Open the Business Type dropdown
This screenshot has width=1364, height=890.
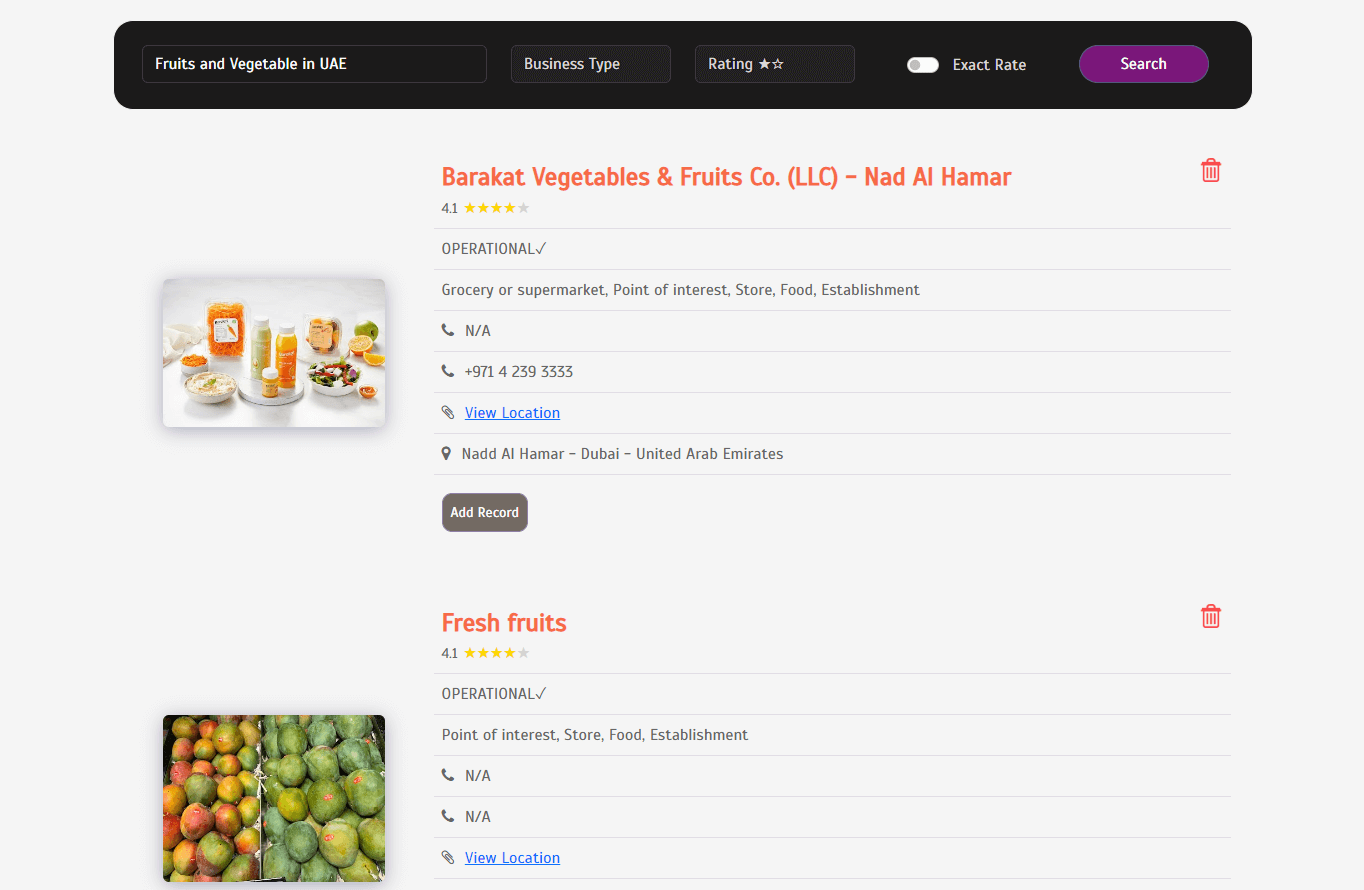[590, 64]
